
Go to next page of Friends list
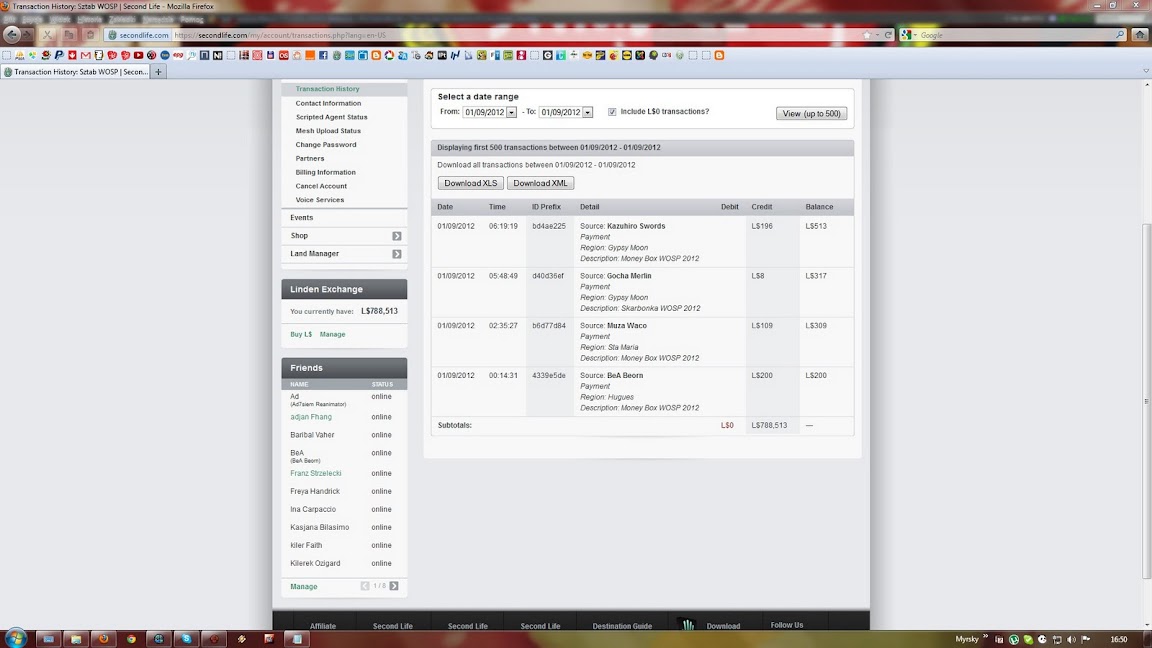[x=395, y=586]
